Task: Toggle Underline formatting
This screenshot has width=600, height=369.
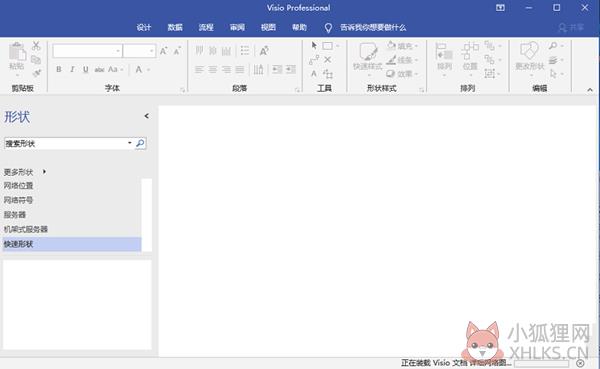Action: pyautogui.click(x=85, y=69)
